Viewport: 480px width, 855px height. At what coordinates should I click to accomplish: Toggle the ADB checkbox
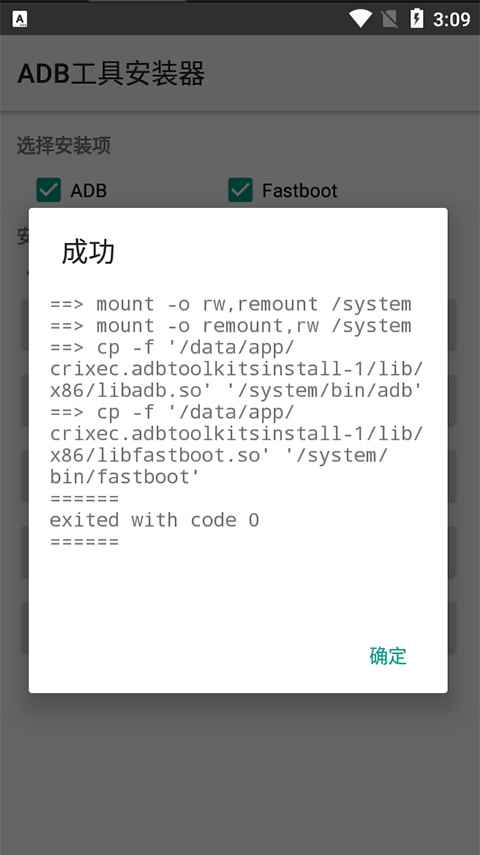tap(49, 190)
